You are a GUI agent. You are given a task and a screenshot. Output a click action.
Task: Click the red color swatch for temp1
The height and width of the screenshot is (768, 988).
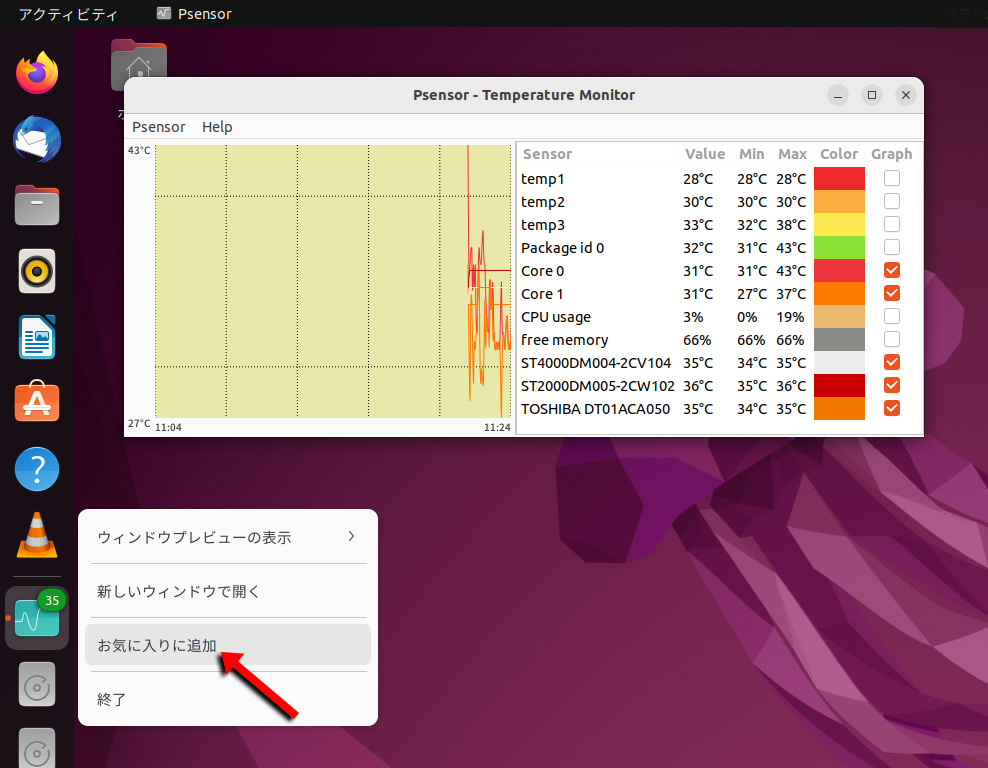click(839, 178)
